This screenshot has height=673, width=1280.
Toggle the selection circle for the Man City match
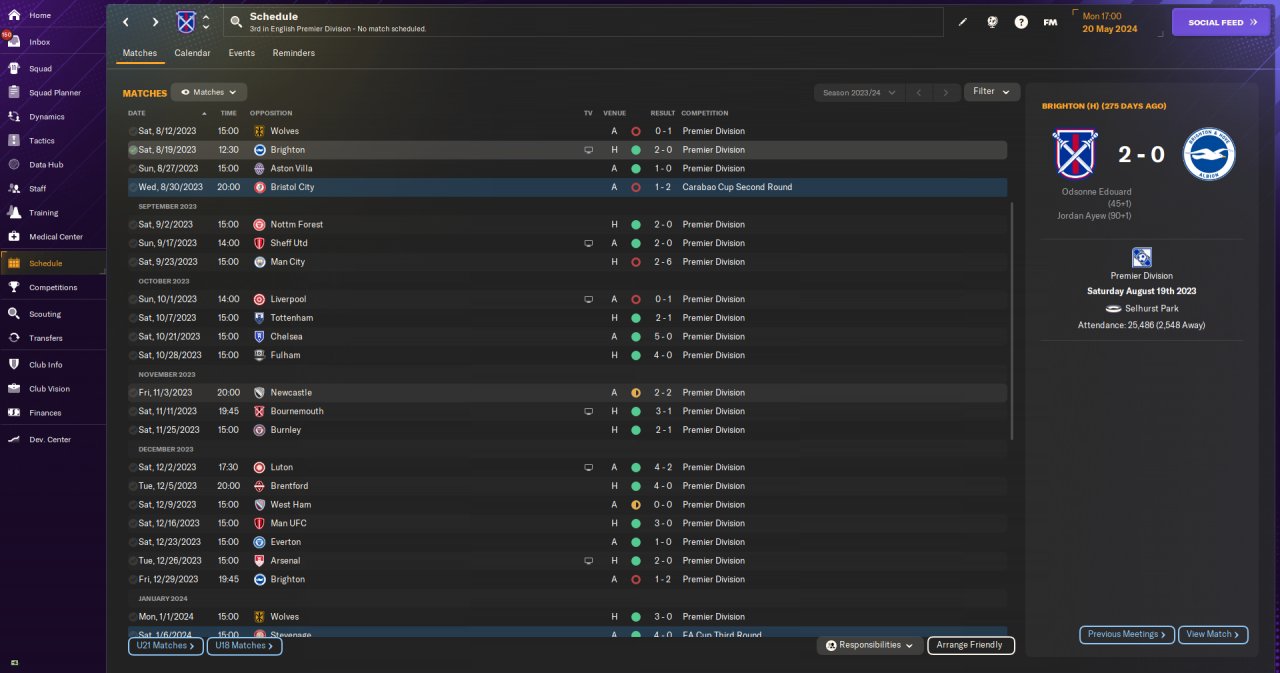[133, 262]
